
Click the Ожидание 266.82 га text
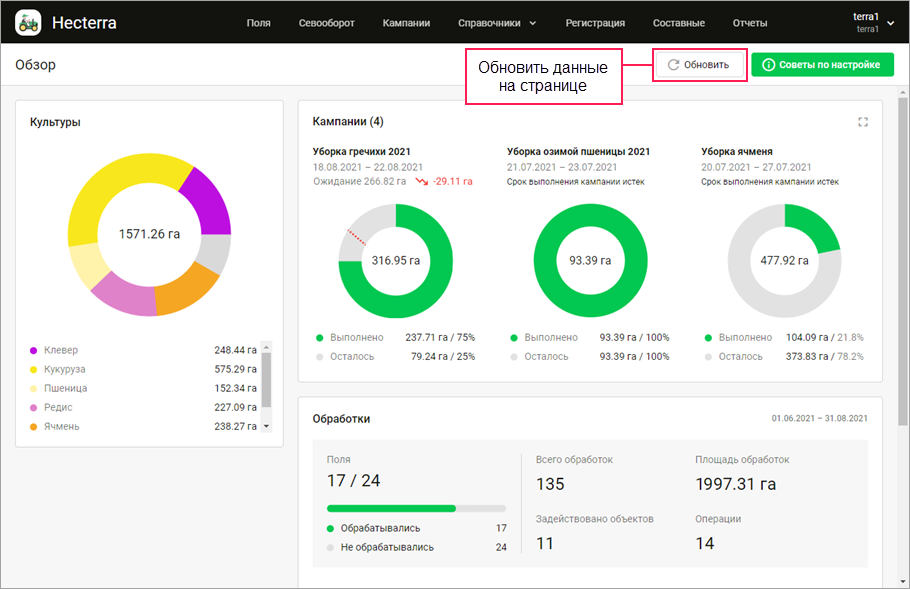pos(359,182)
